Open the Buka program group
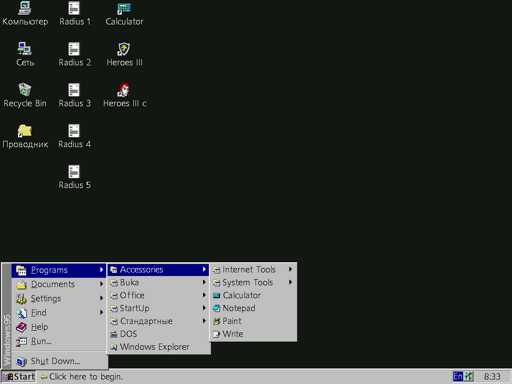The height and width of the screenshot is (384, 512). coord(158,283)
